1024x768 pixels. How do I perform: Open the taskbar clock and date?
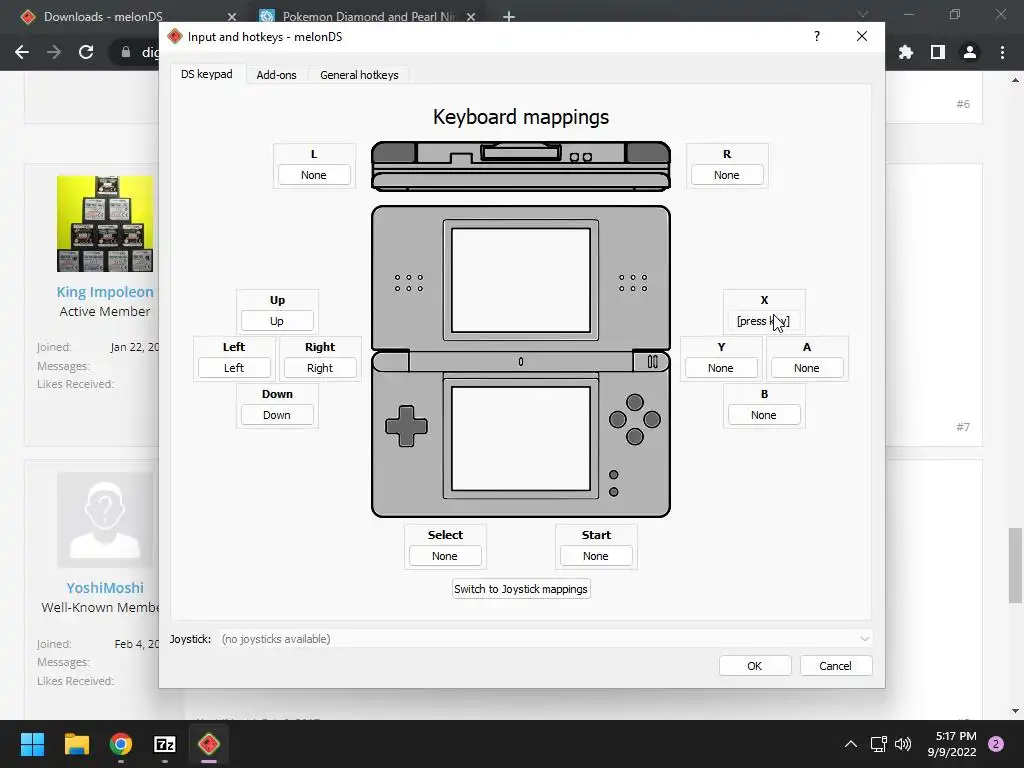tap(952, 744)
